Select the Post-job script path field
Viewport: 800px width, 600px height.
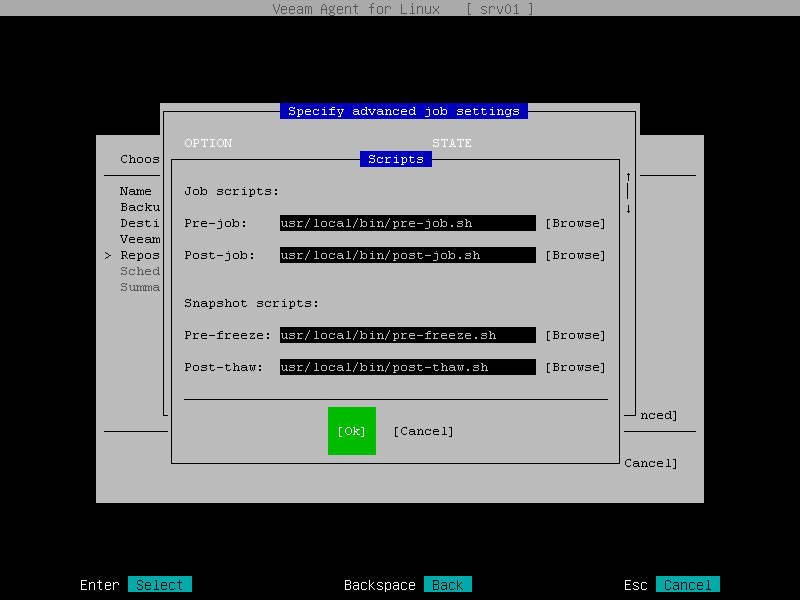tap(407, 255)
